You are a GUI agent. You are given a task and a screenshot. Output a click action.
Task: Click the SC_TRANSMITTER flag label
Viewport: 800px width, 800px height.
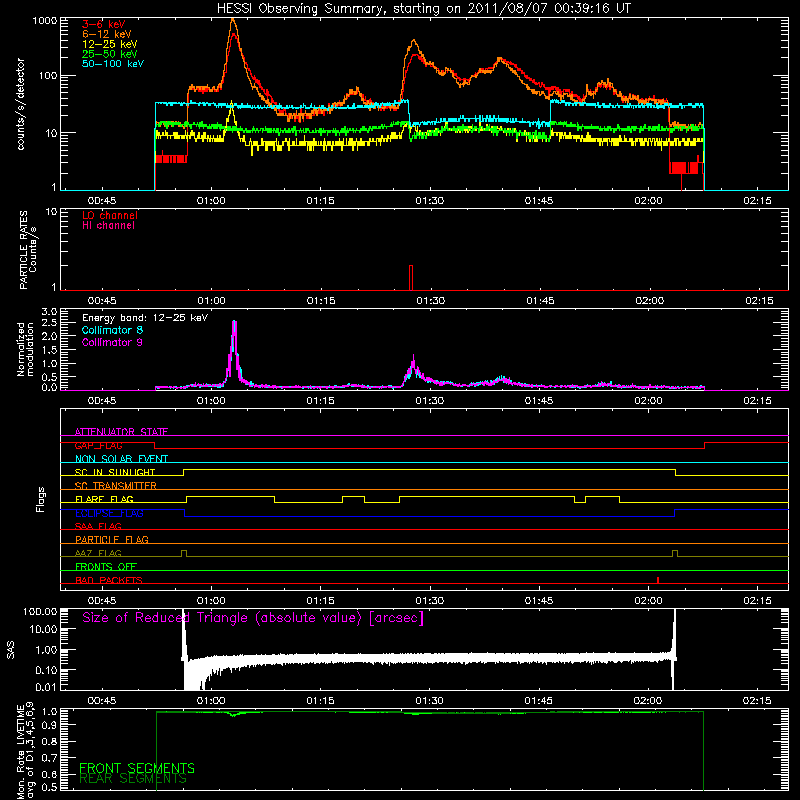pos(116,486)
